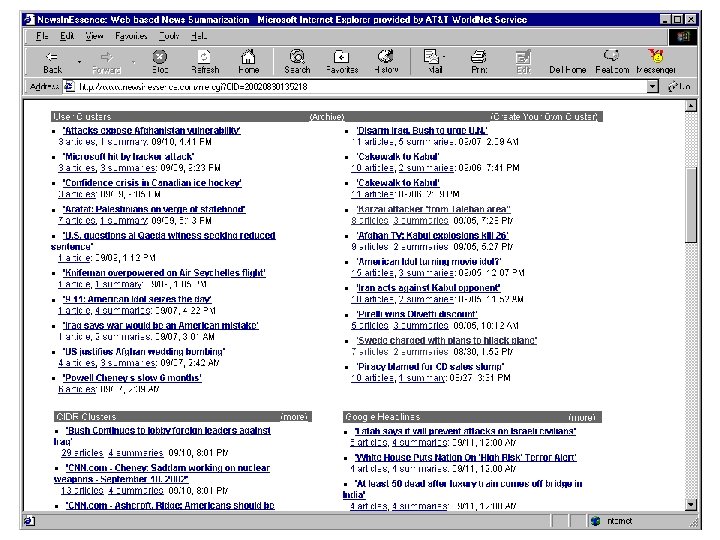This screenshot has width=720, height=540.
Task: Click the Internet Explorer icon in the title bar
Action: coord(29,19)
